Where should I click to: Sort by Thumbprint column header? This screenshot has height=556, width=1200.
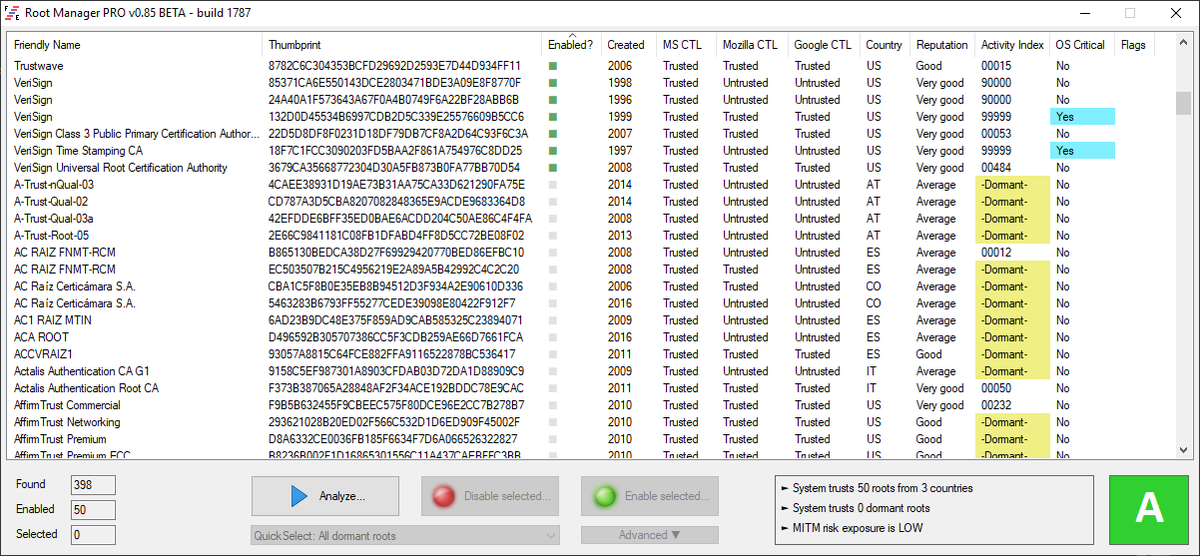(403, 45)
